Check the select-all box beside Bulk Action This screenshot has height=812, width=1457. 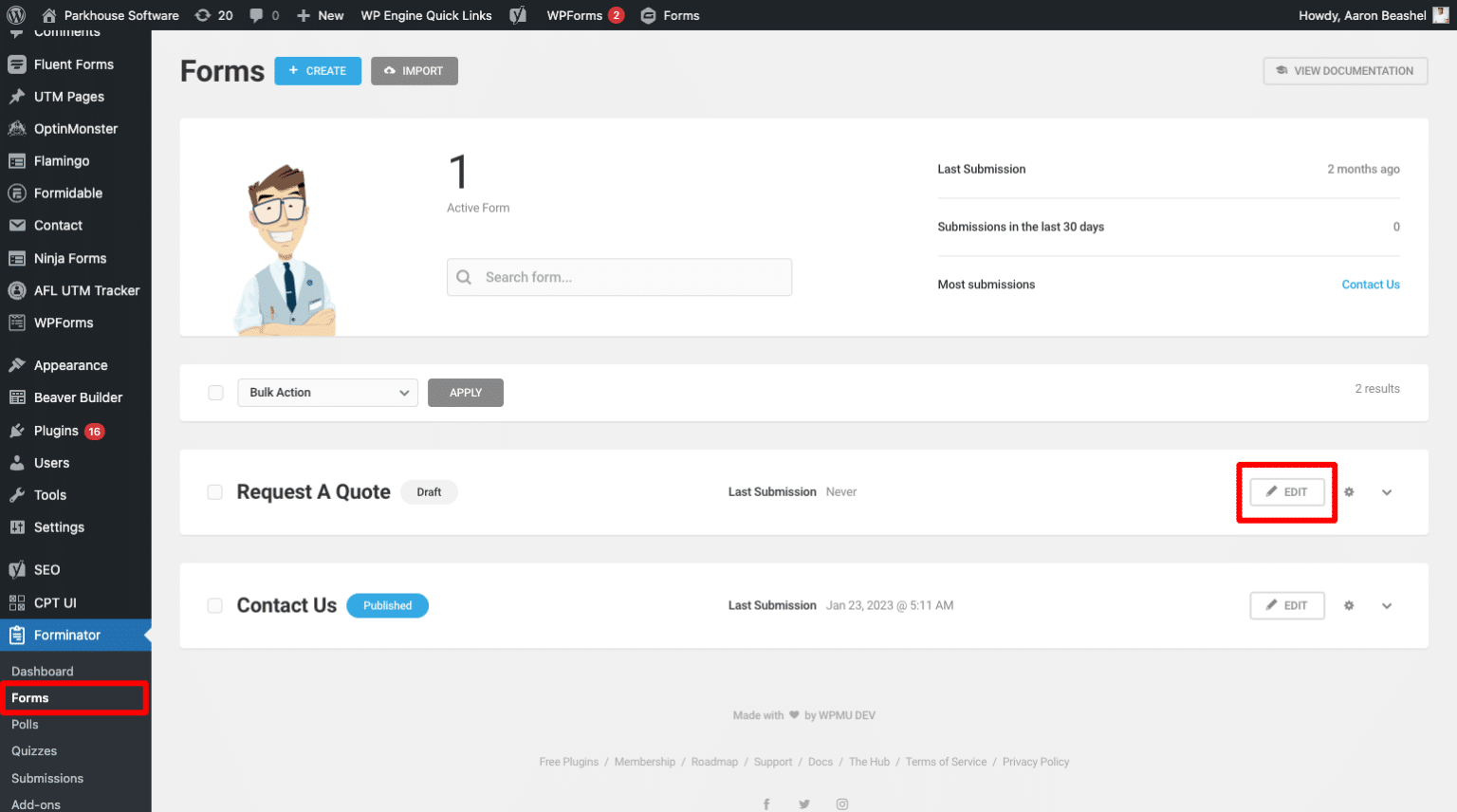(x=215, y=392)
